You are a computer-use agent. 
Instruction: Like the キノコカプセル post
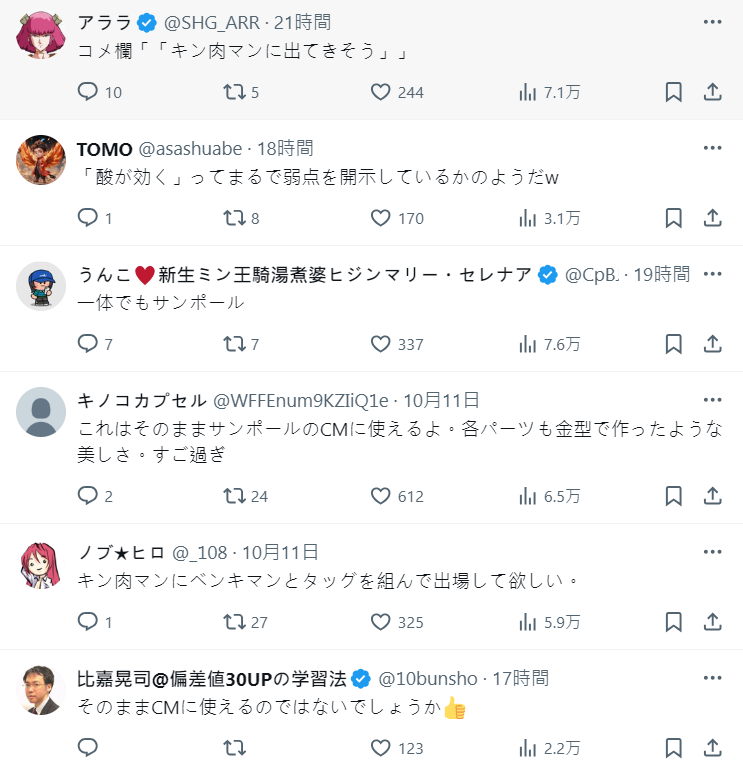380,496
